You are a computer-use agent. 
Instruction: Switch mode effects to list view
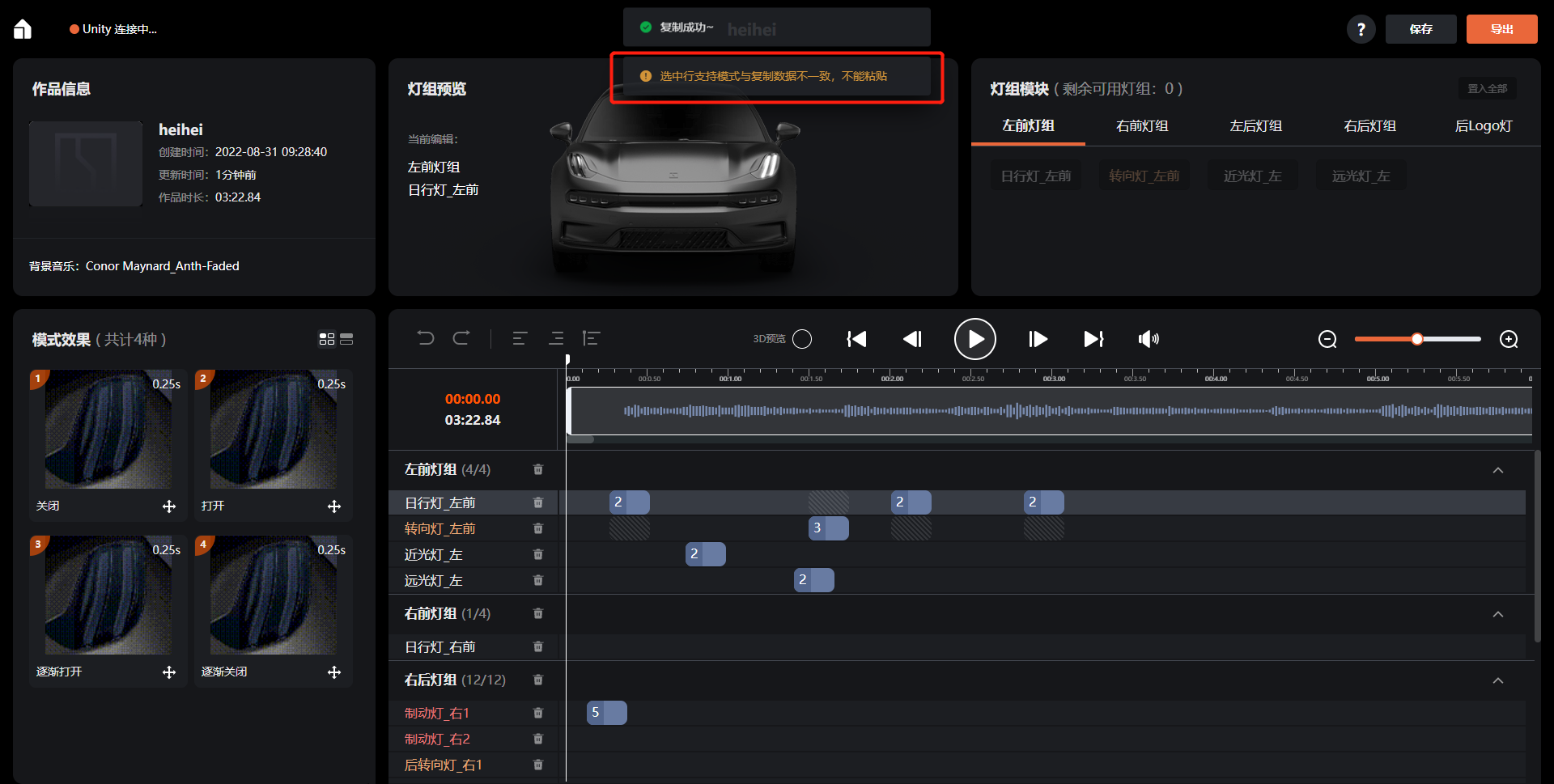coord(346,339)
